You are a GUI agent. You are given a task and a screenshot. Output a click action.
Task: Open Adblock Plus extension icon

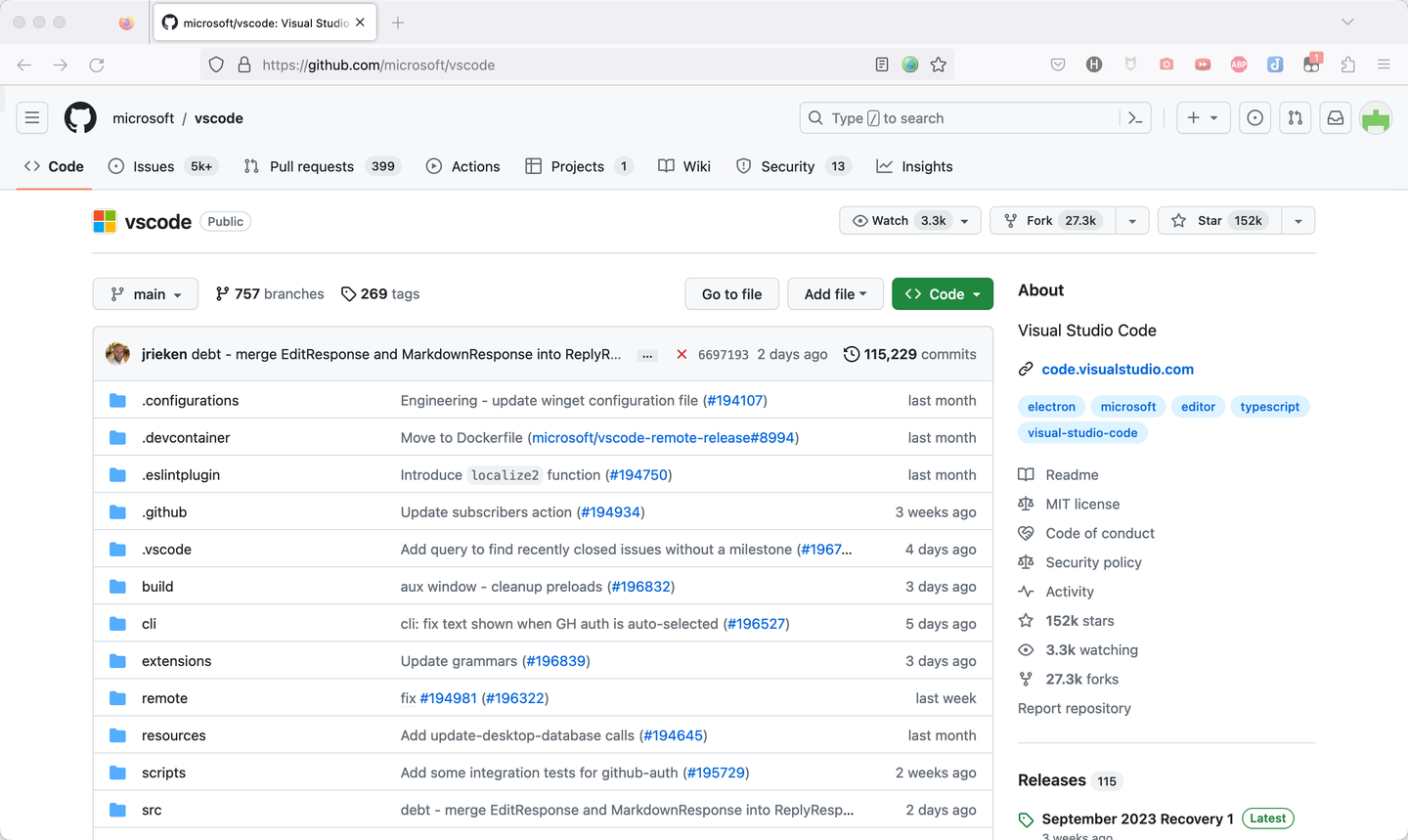coord(1239,65)
